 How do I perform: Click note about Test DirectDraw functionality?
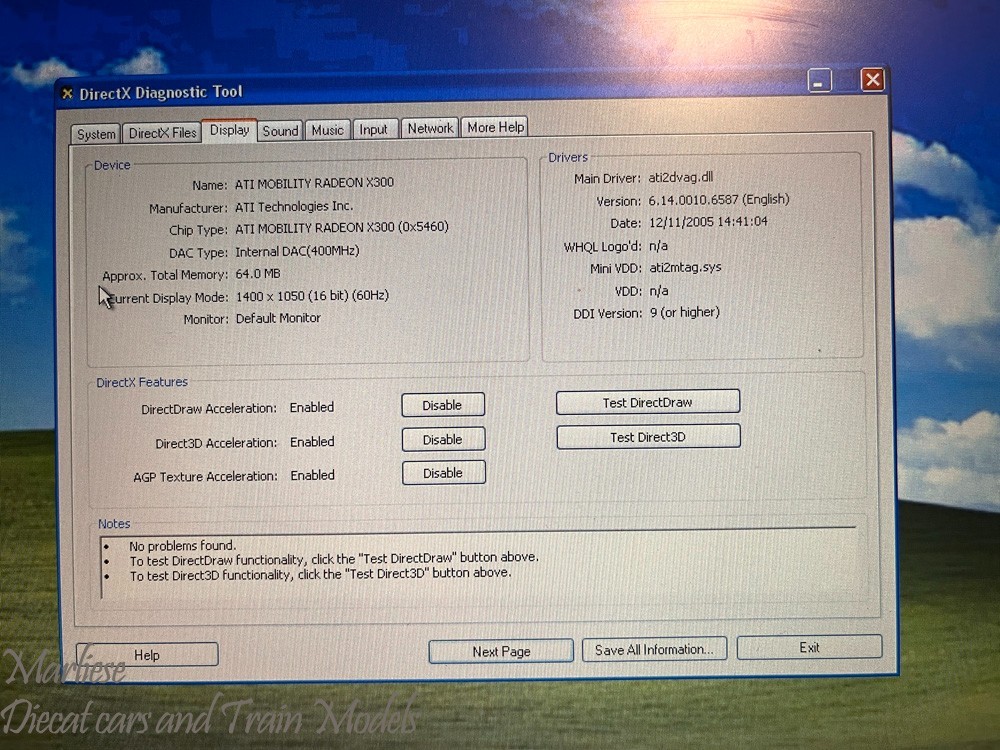pyautogui.click(x=334, y=559)
